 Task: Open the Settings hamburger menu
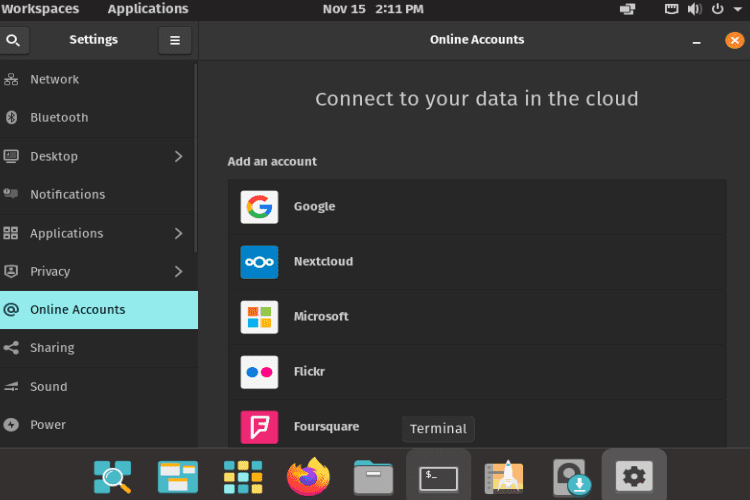click(x=175, y=40)
